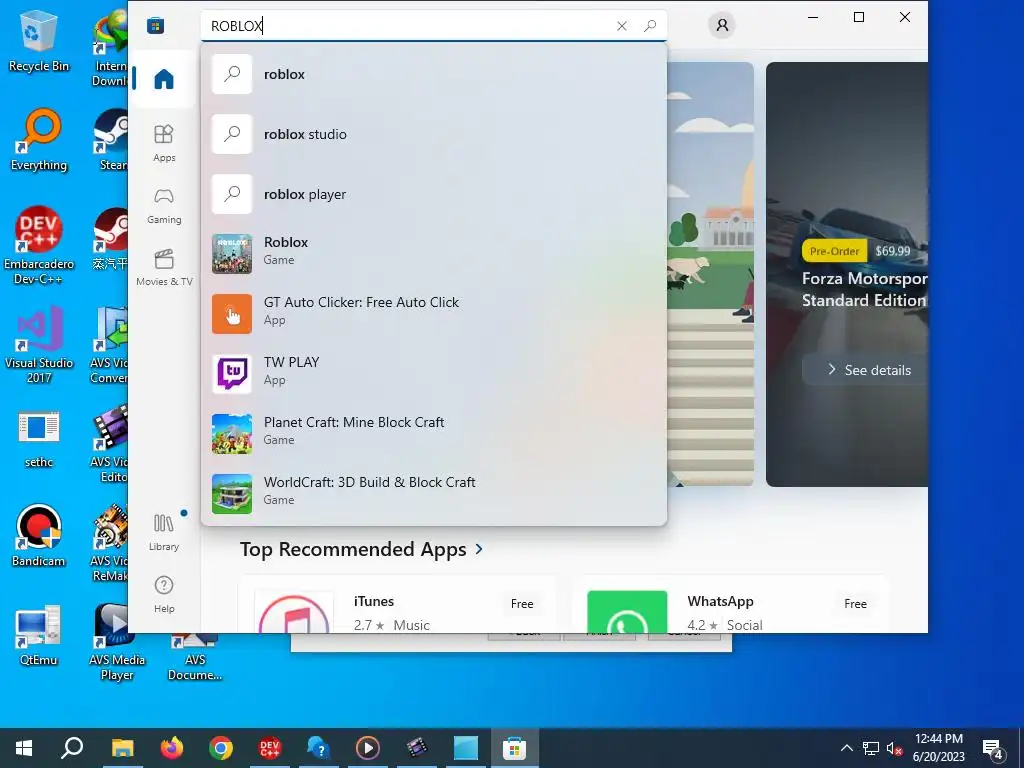Expand Top Recommended Apps chevron

[x=479, y=549]
